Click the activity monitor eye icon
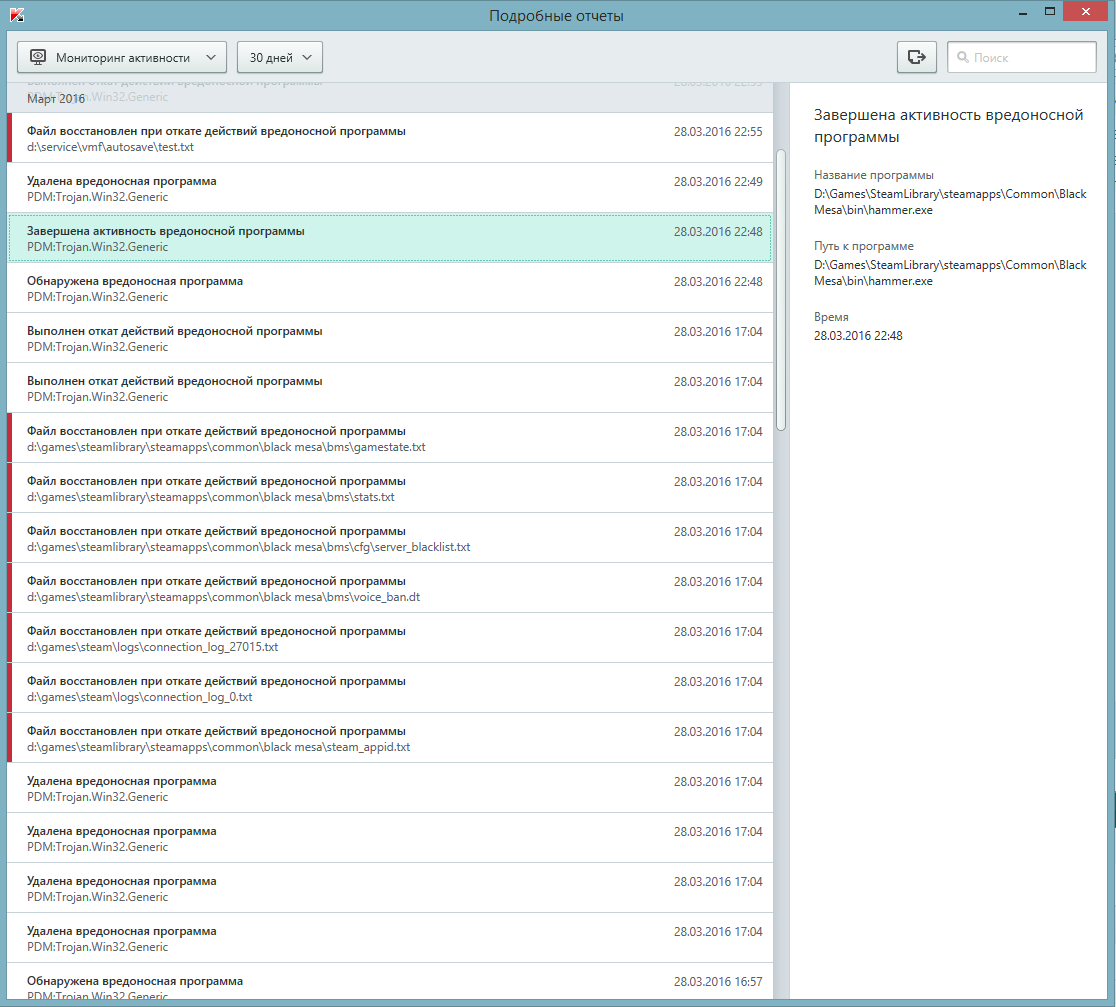 [39, 58]
